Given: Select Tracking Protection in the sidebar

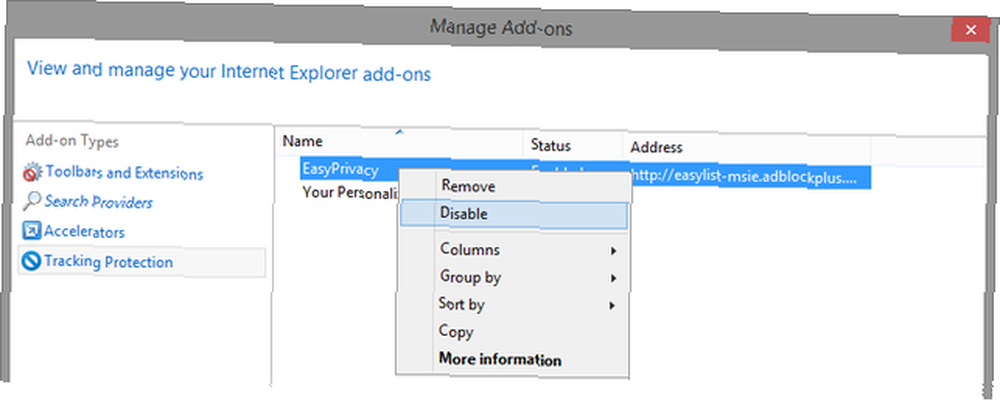Looking at the screenshot, I should click(142, 262).
